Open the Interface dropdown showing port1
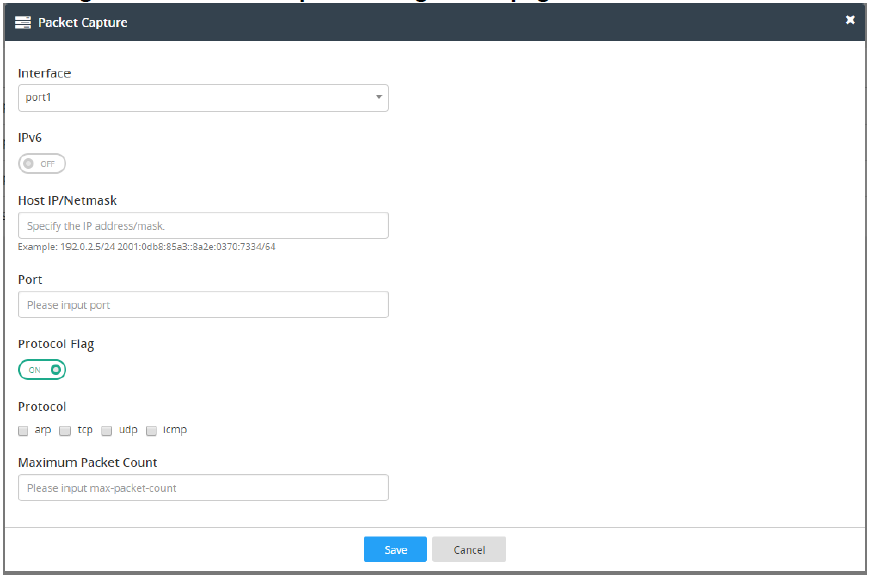Image resolution: width=881 pixels, height=580 pixels. 203,98
